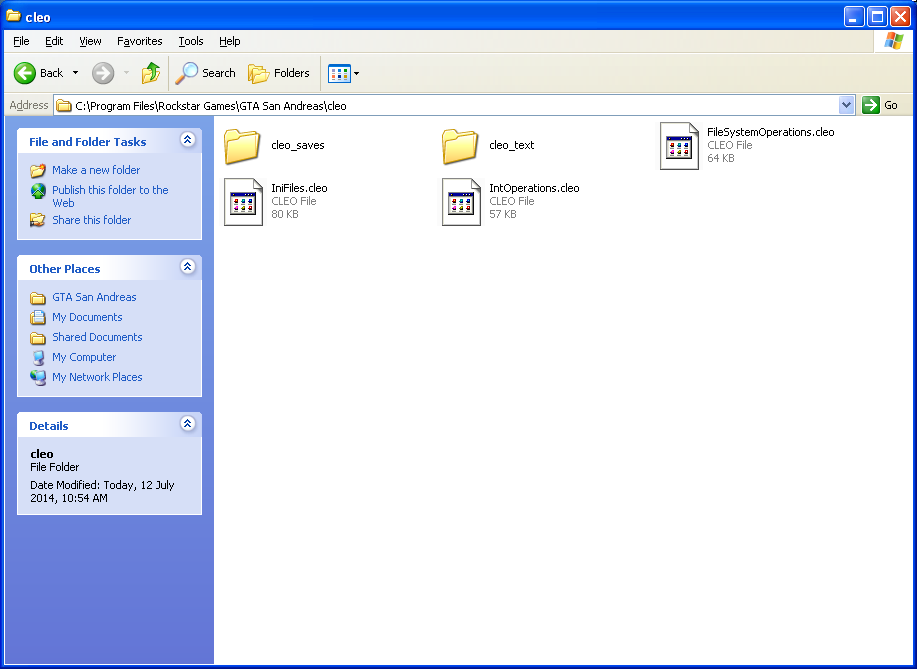
Task: Toggle the Folders tree pane
Action: [279, 73]
